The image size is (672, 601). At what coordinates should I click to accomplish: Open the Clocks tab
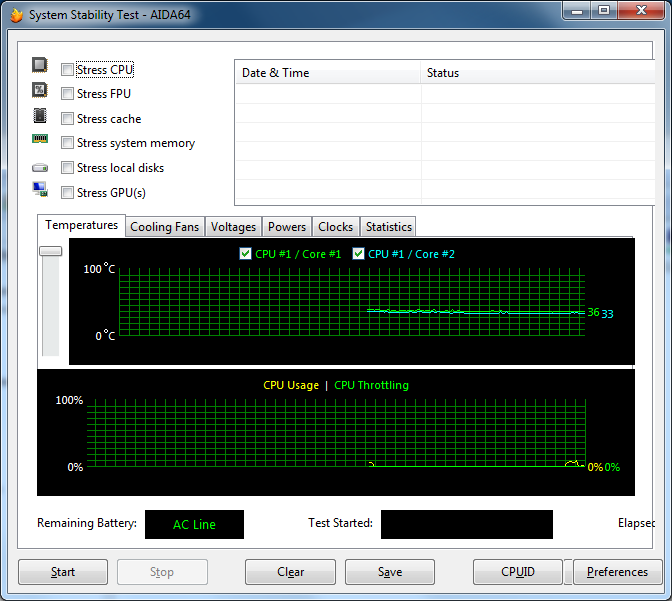click(x=336, y=227)
